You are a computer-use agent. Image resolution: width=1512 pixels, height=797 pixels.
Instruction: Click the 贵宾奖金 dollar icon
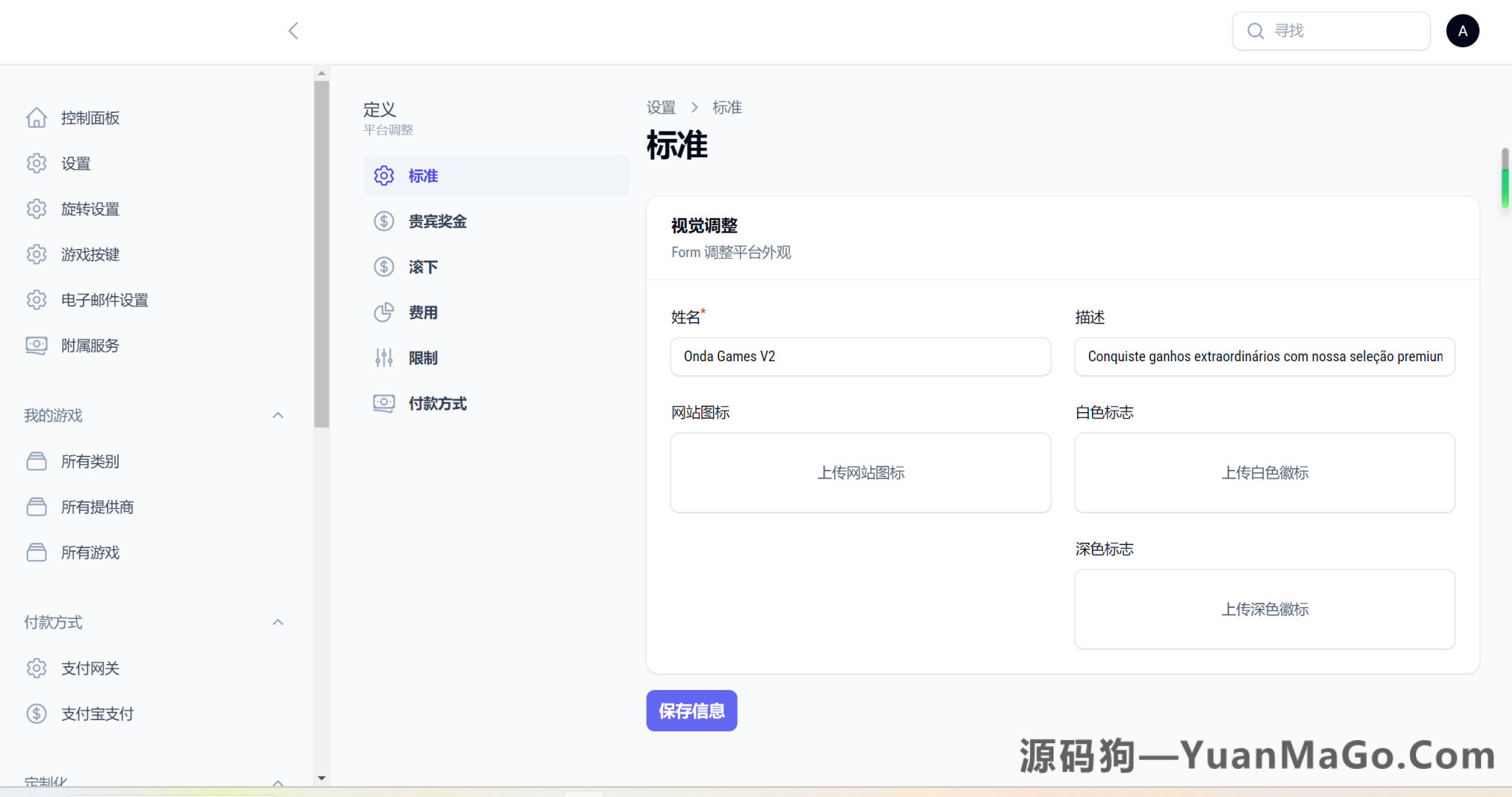coord(384,221)
